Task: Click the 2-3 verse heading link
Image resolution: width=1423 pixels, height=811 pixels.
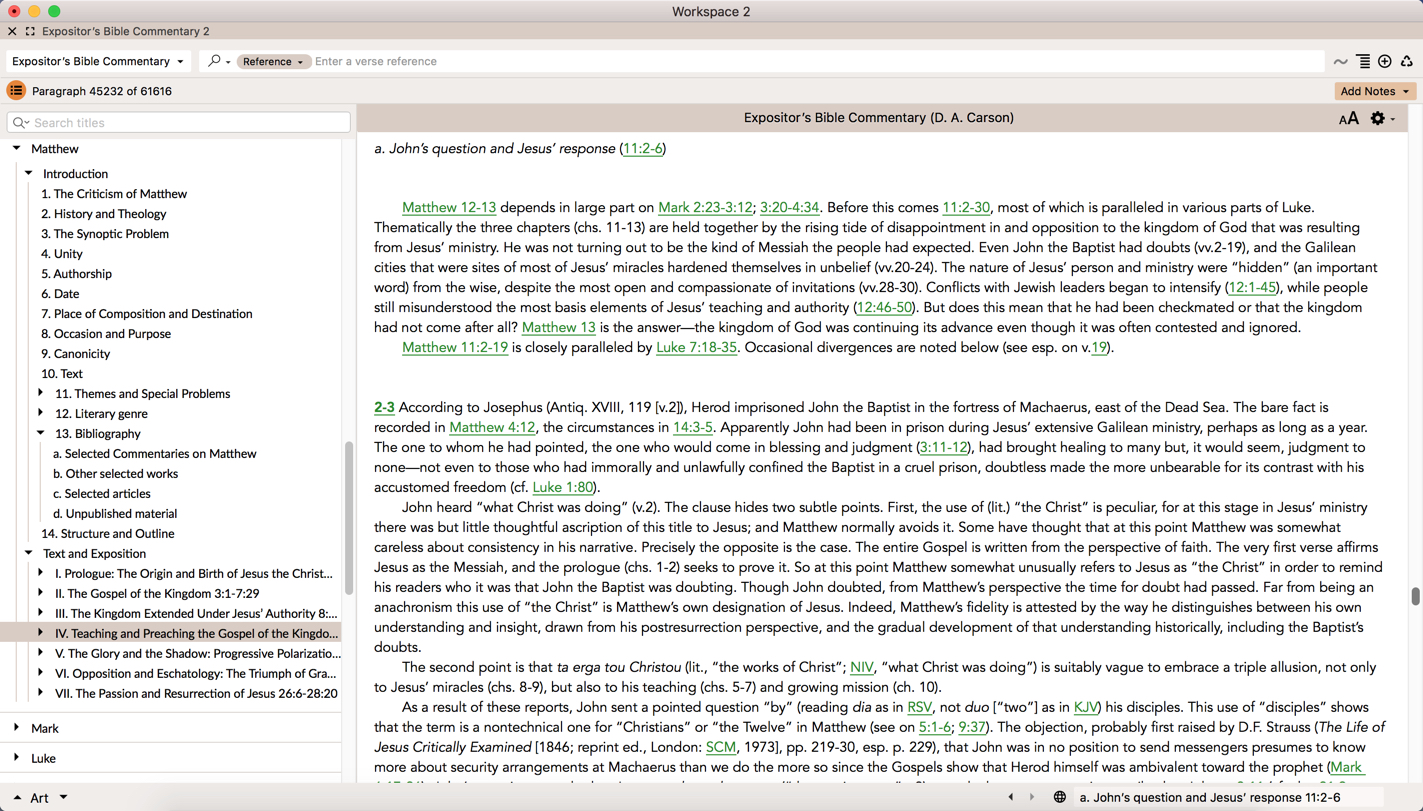Action: click(384, 408)
